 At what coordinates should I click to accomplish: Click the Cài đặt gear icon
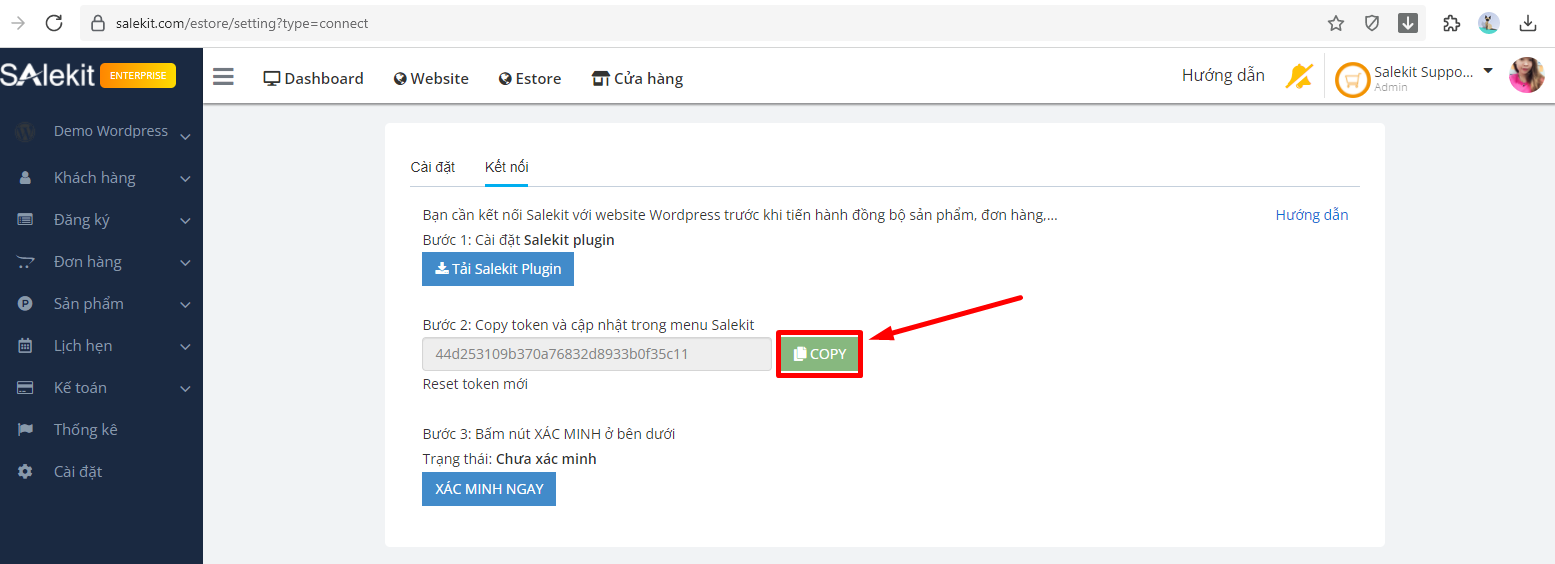click(x=26, y=472)
